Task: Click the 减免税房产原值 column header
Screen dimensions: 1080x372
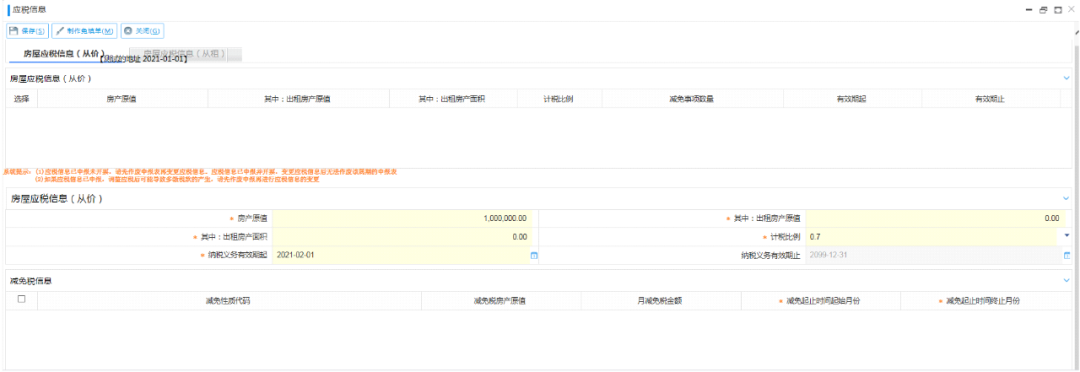Action: (x=501, y=301)
